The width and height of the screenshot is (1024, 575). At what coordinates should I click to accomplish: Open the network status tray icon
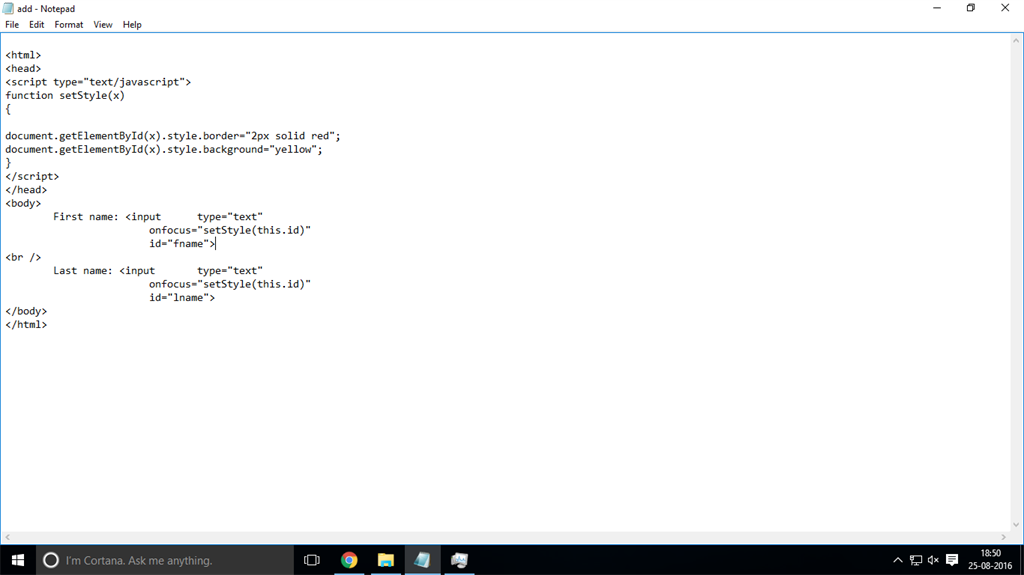point(916,560)
